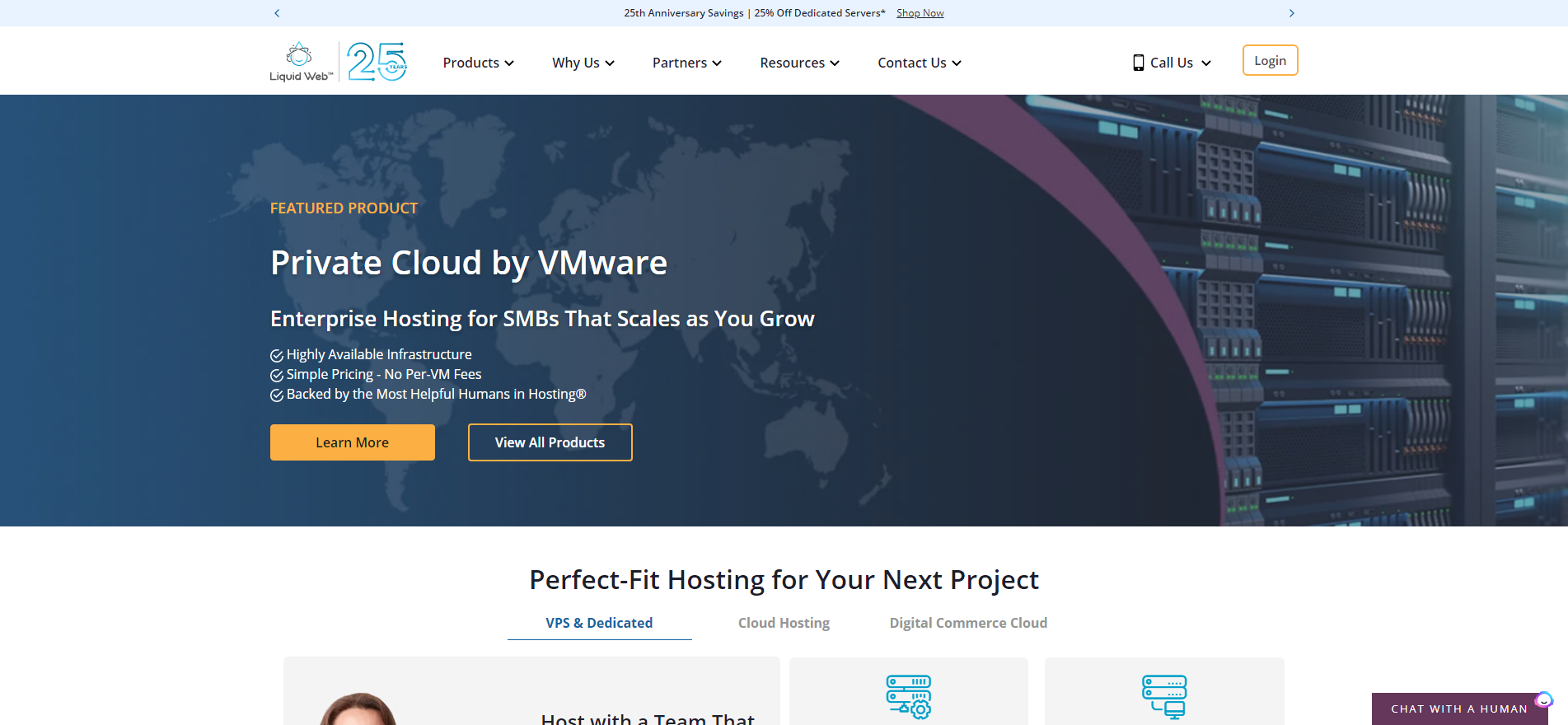Open the Call Us dropdown
The image size is (1568, 725).
point(1172,63)
